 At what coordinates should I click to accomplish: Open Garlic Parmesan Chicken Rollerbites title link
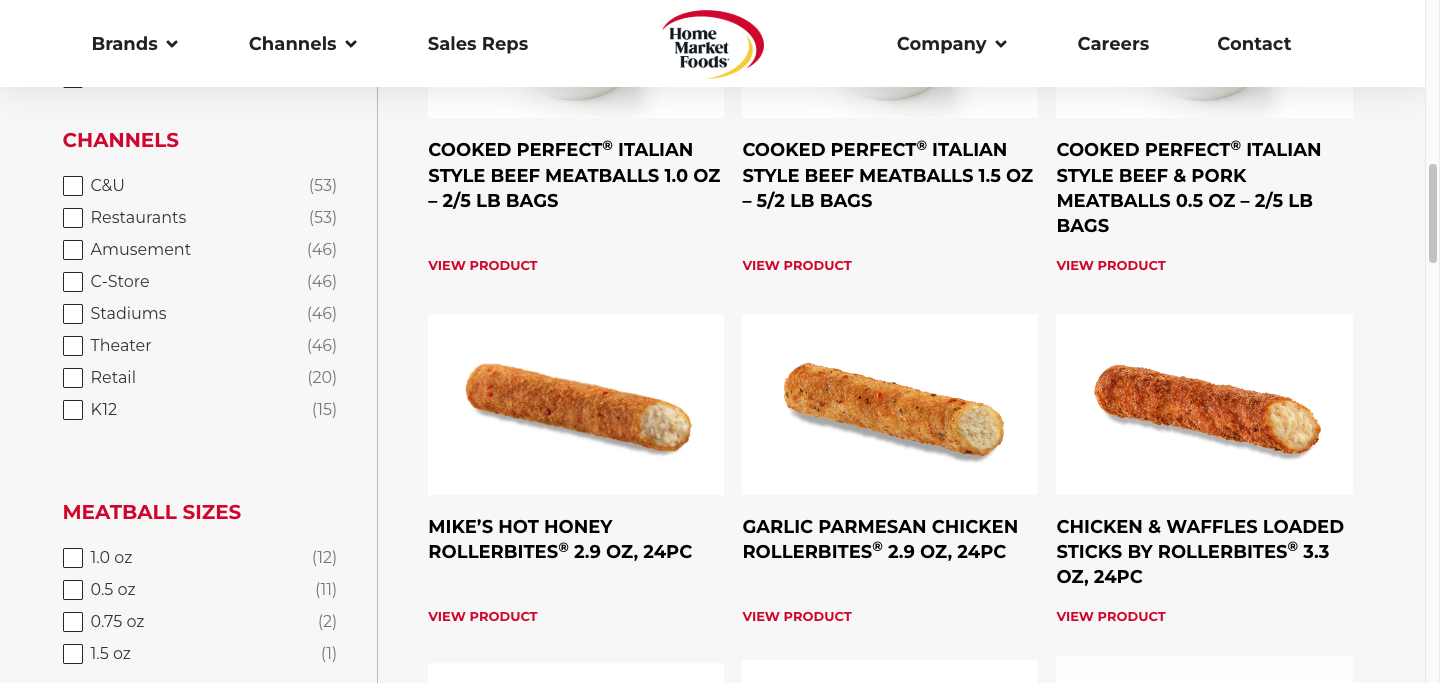point(880,539)
